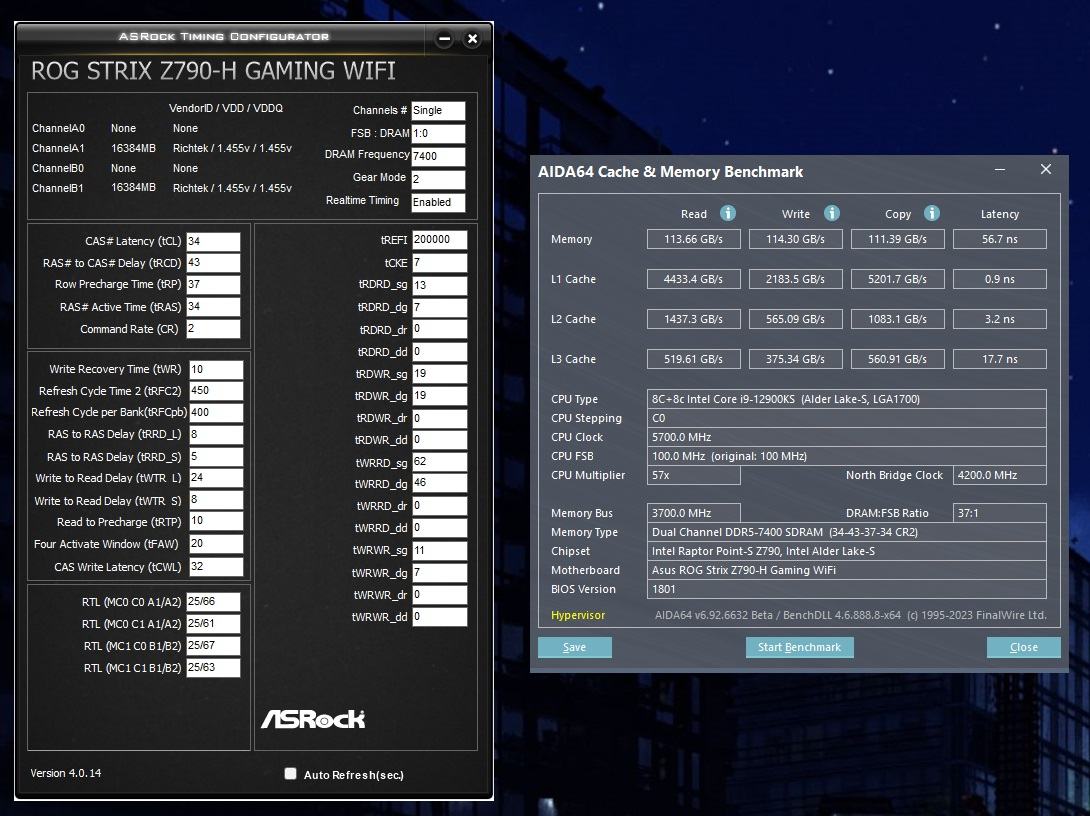Click the CPU Multiplier value 57x
Screen dimensions: 1090x816
coord(694,475)
